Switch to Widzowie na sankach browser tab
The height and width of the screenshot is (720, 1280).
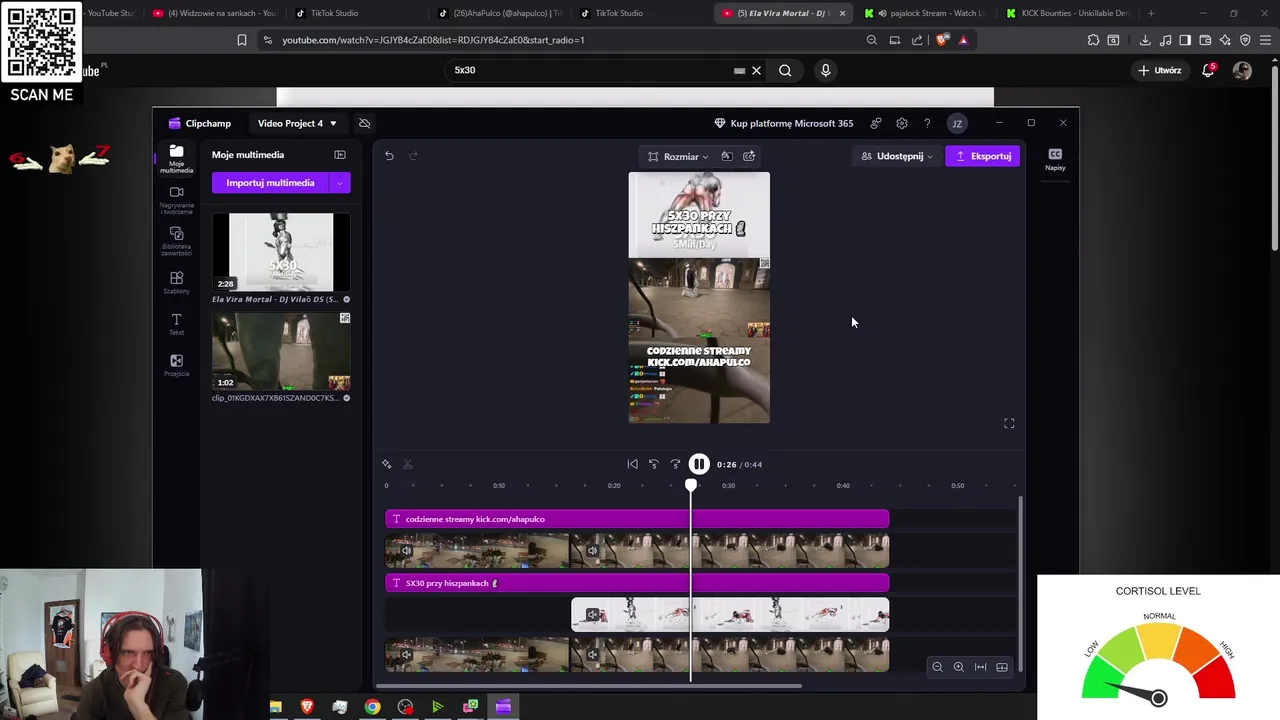213,13
